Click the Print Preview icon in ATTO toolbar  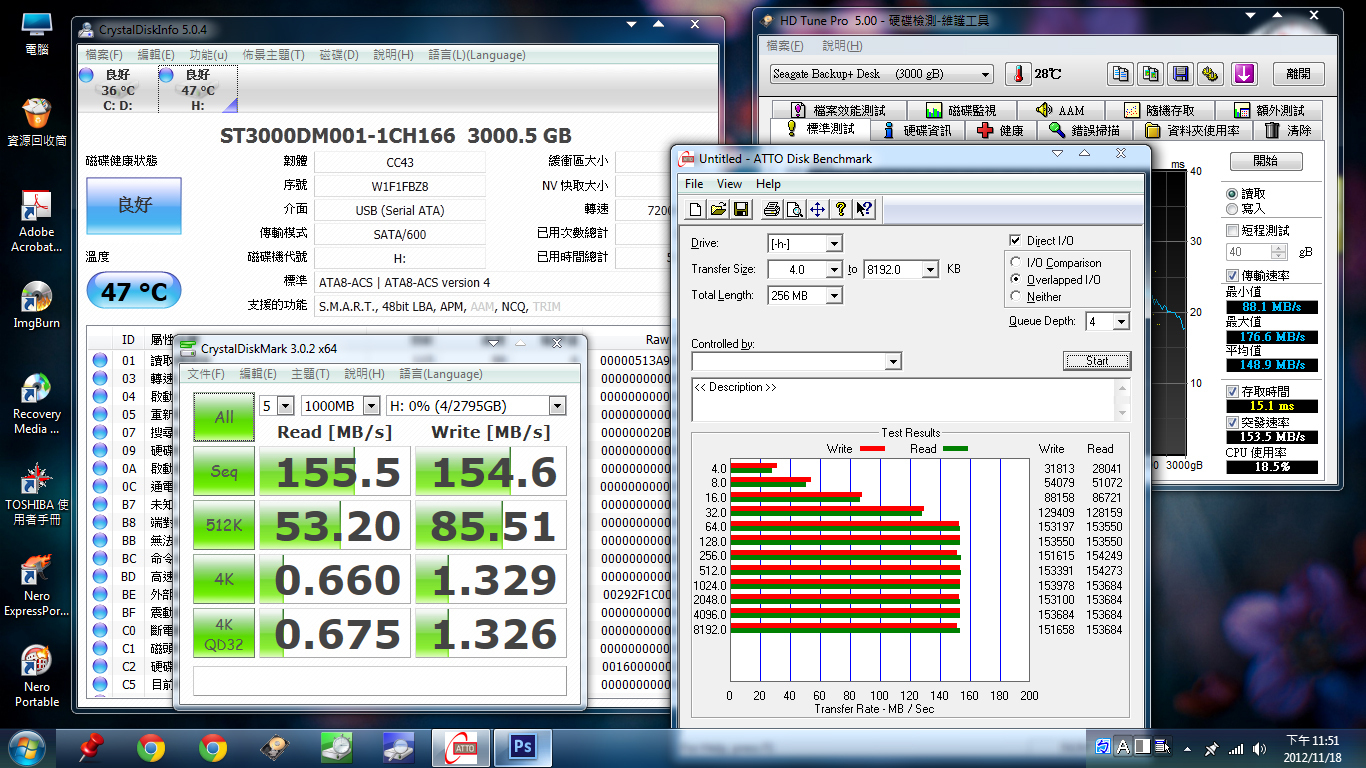tap(794, 209)
